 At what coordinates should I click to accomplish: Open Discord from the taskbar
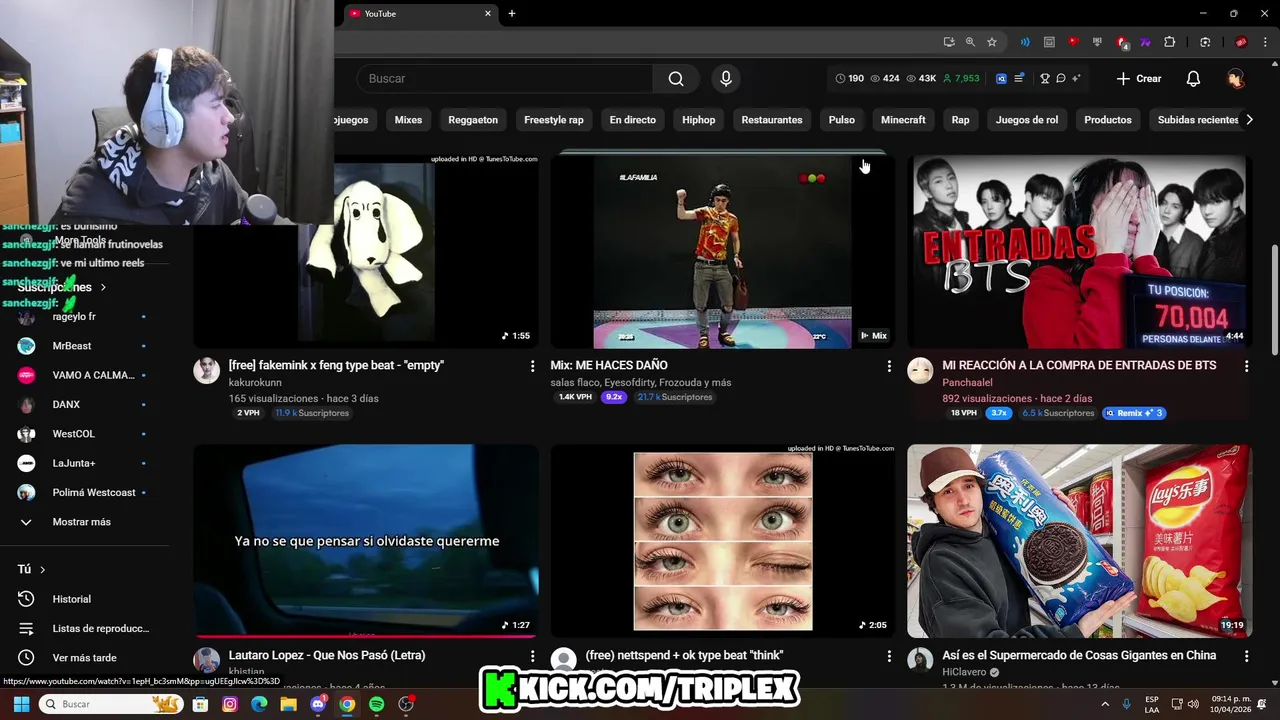point(318,704)
